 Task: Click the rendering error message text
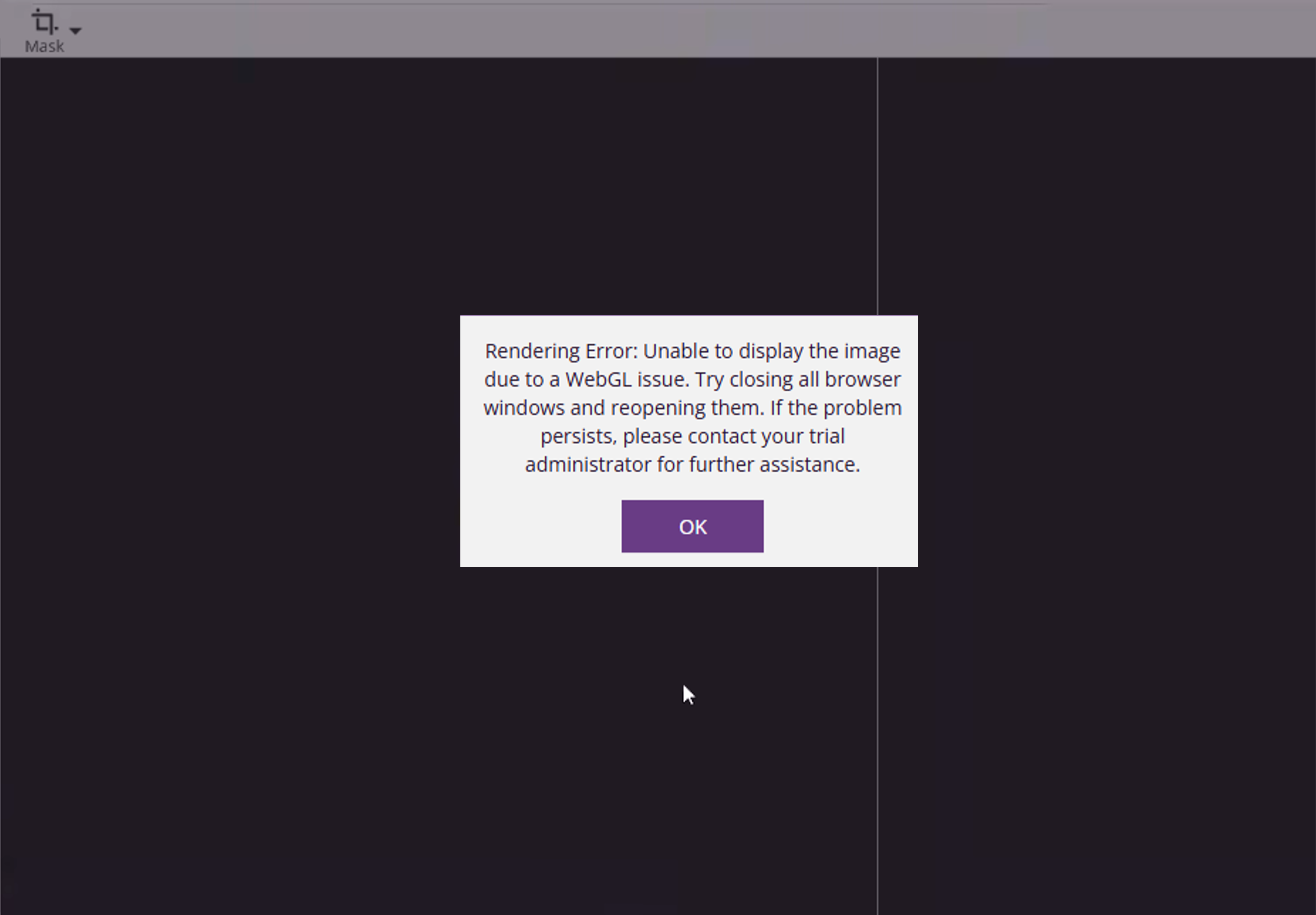tap(692, 407)
